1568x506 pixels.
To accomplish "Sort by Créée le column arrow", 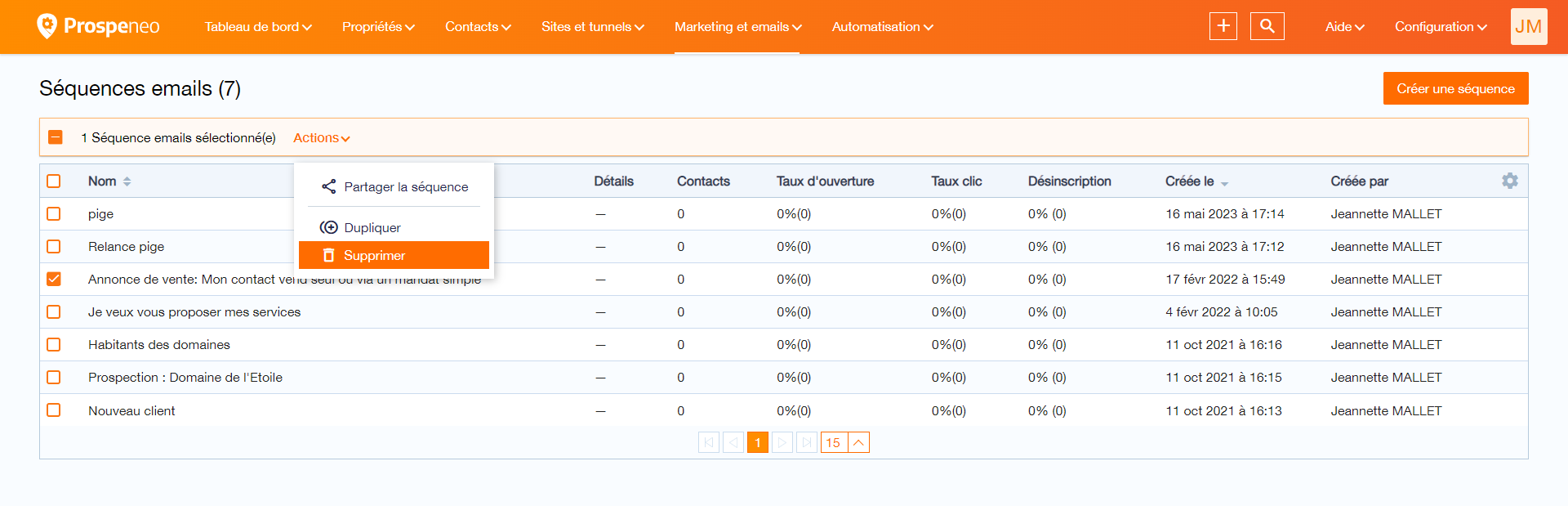I will (x=1224, y=183).
